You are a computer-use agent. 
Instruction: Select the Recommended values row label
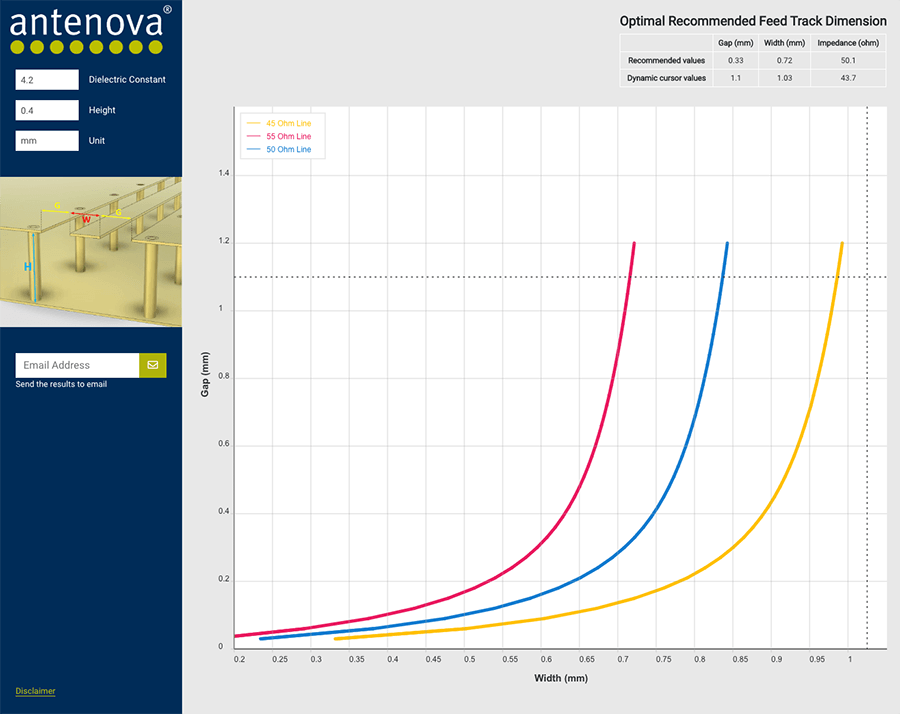[666, 60]
